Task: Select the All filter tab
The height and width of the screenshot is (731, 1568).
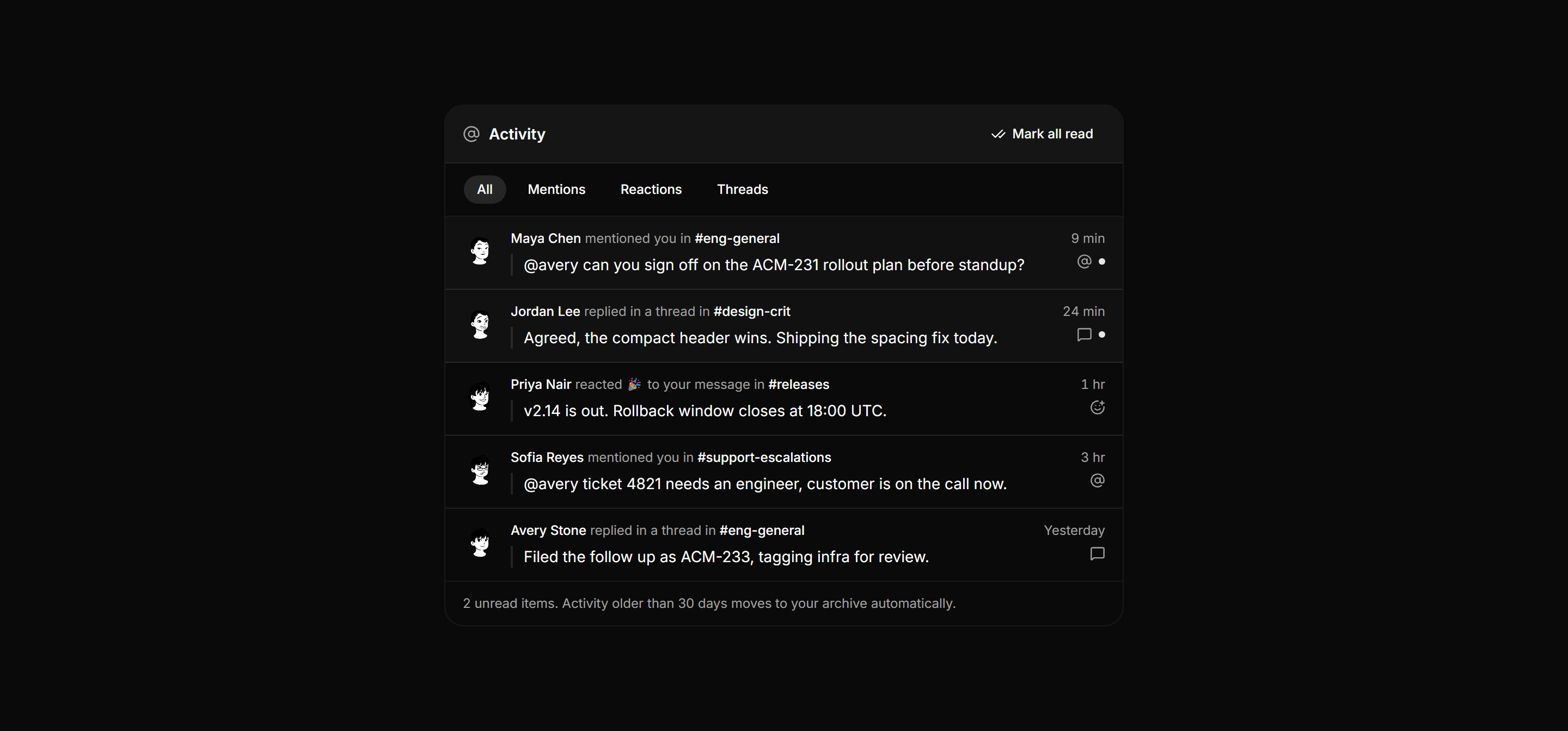Action: click(x=485, y=190)
